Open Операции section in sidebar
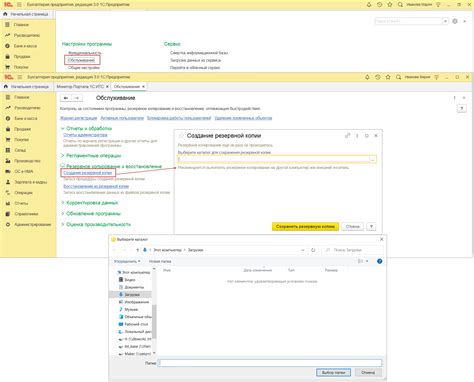474x382 pixels. (x=23, y=193)
